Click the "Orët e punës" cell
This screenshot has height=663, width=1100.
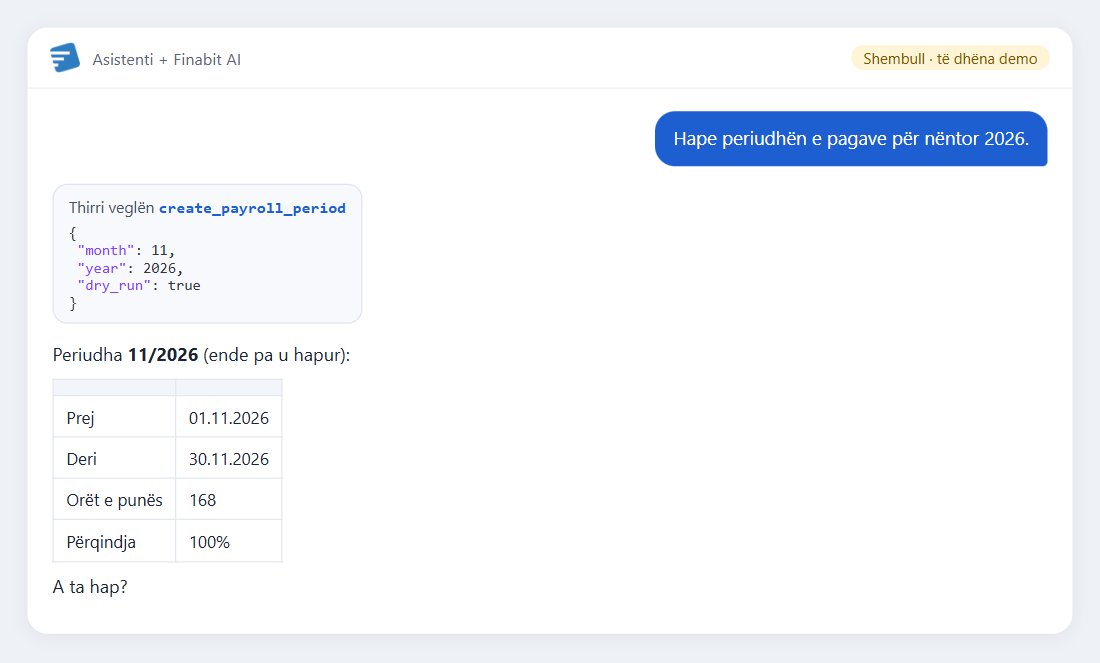click(x=114, y=500)
